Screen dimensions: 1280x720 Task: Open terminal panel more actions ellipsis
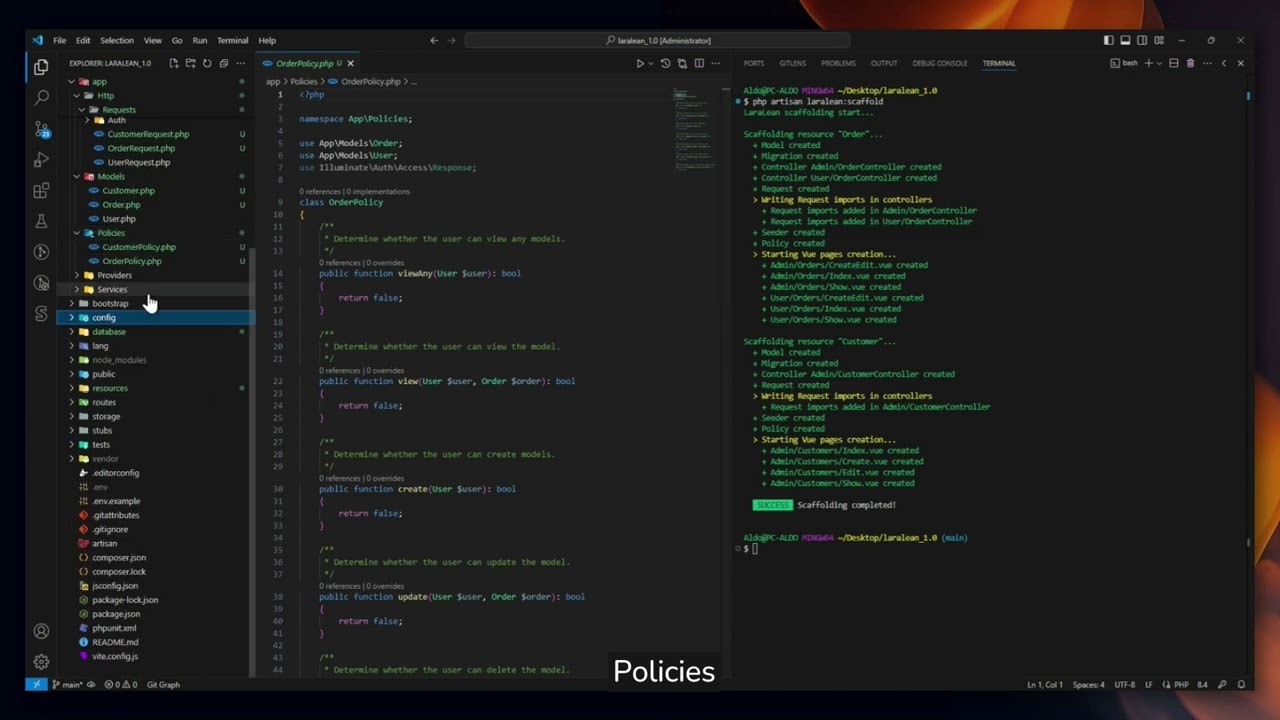(1207, 63)
